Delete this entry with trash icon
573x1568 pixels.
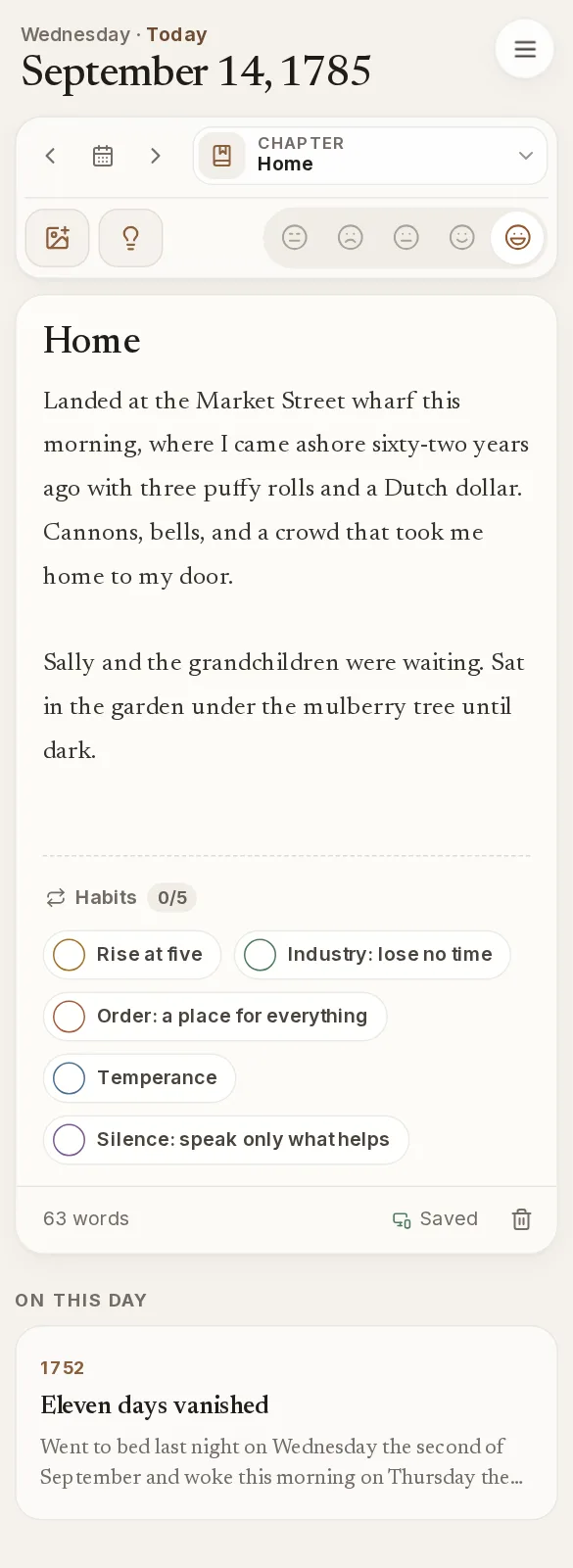pos(522,1219)
